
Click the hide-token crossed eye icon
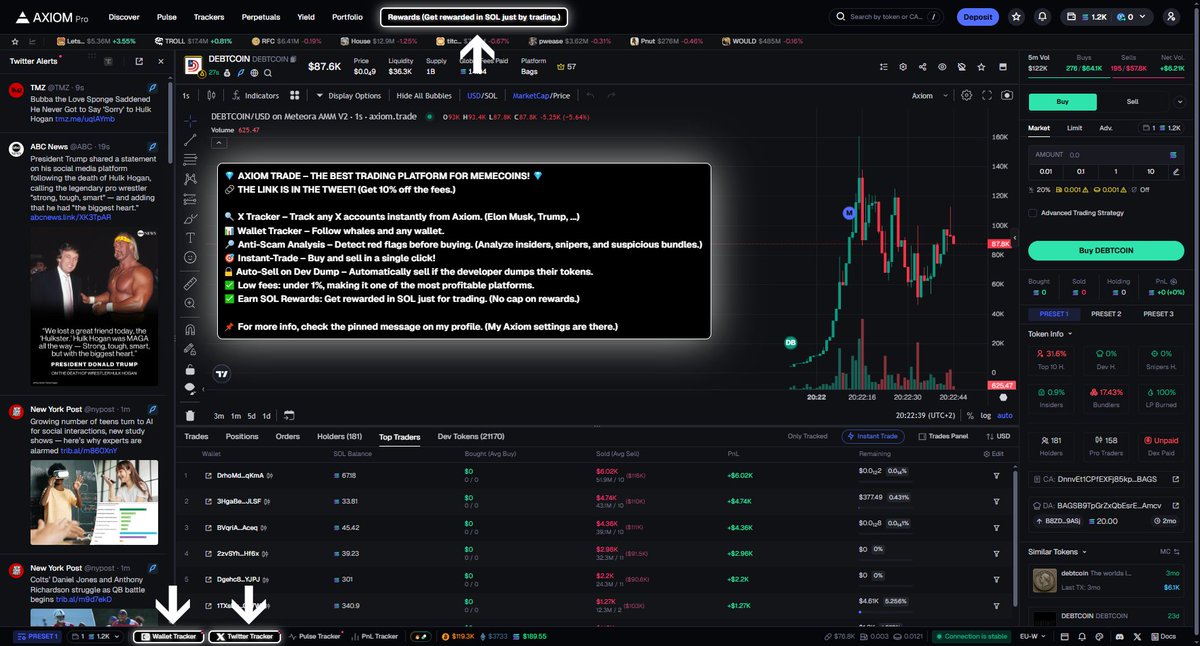(x=960, y=67)
